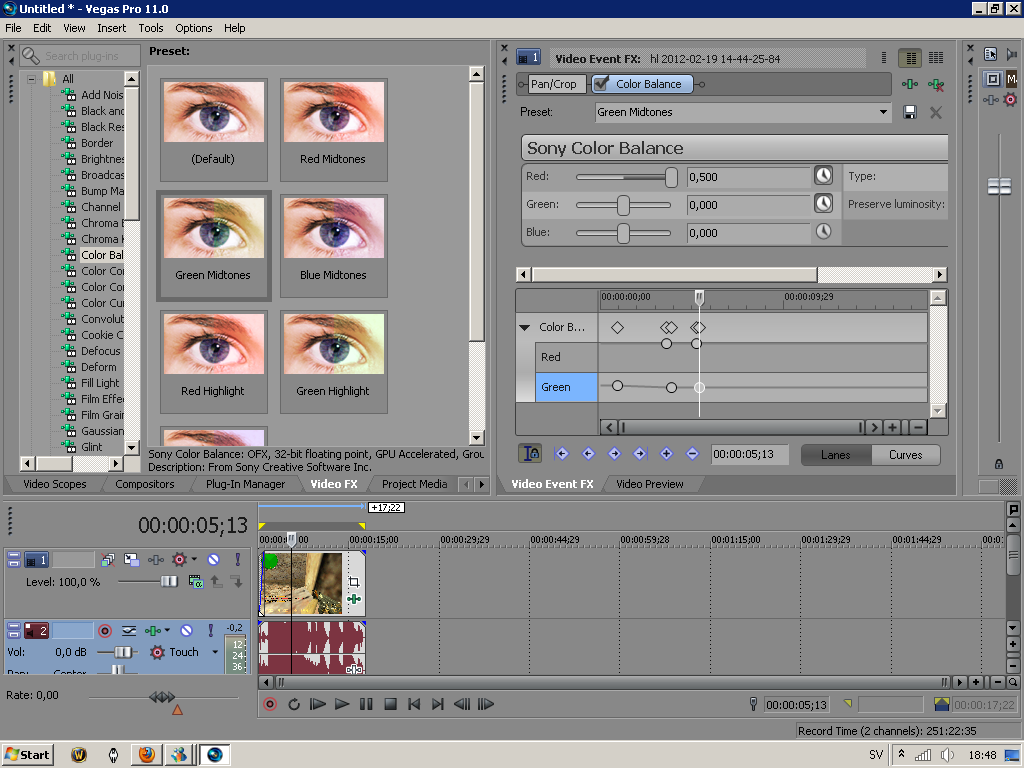Screen dimensions: 1024x768
Task: Open the Plug-In Chain chooser
Action: click(x=910, y=84)
